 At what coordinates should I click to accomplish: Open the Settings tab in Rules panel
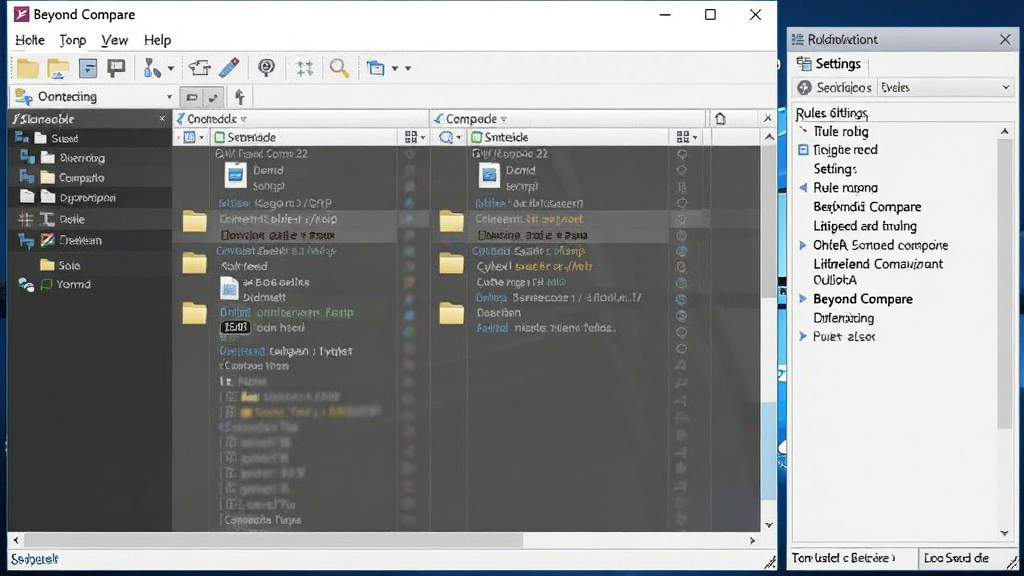[829, 63]
